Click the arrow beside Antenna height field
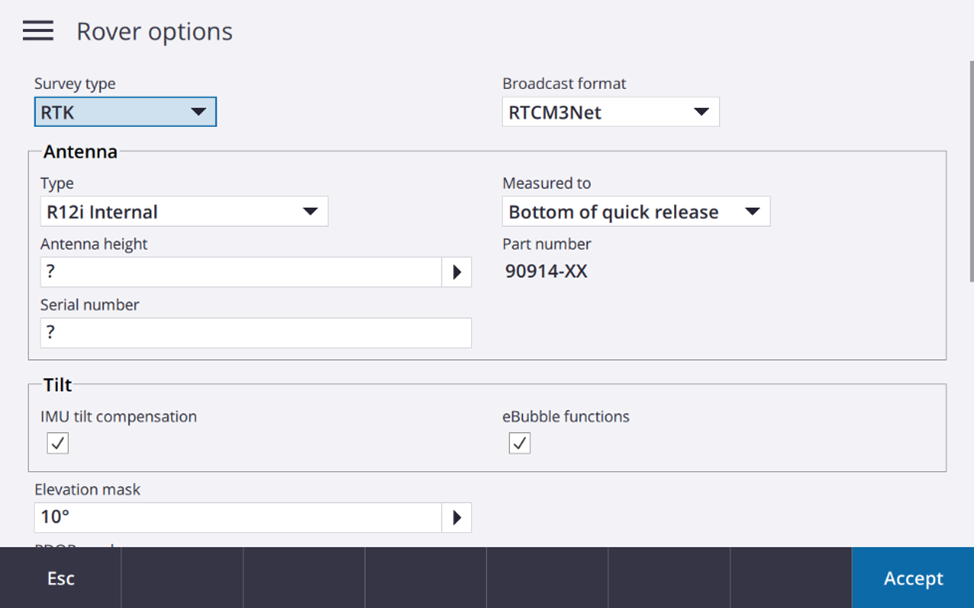This screenshot has height=608, width=974. click(457, 272)
